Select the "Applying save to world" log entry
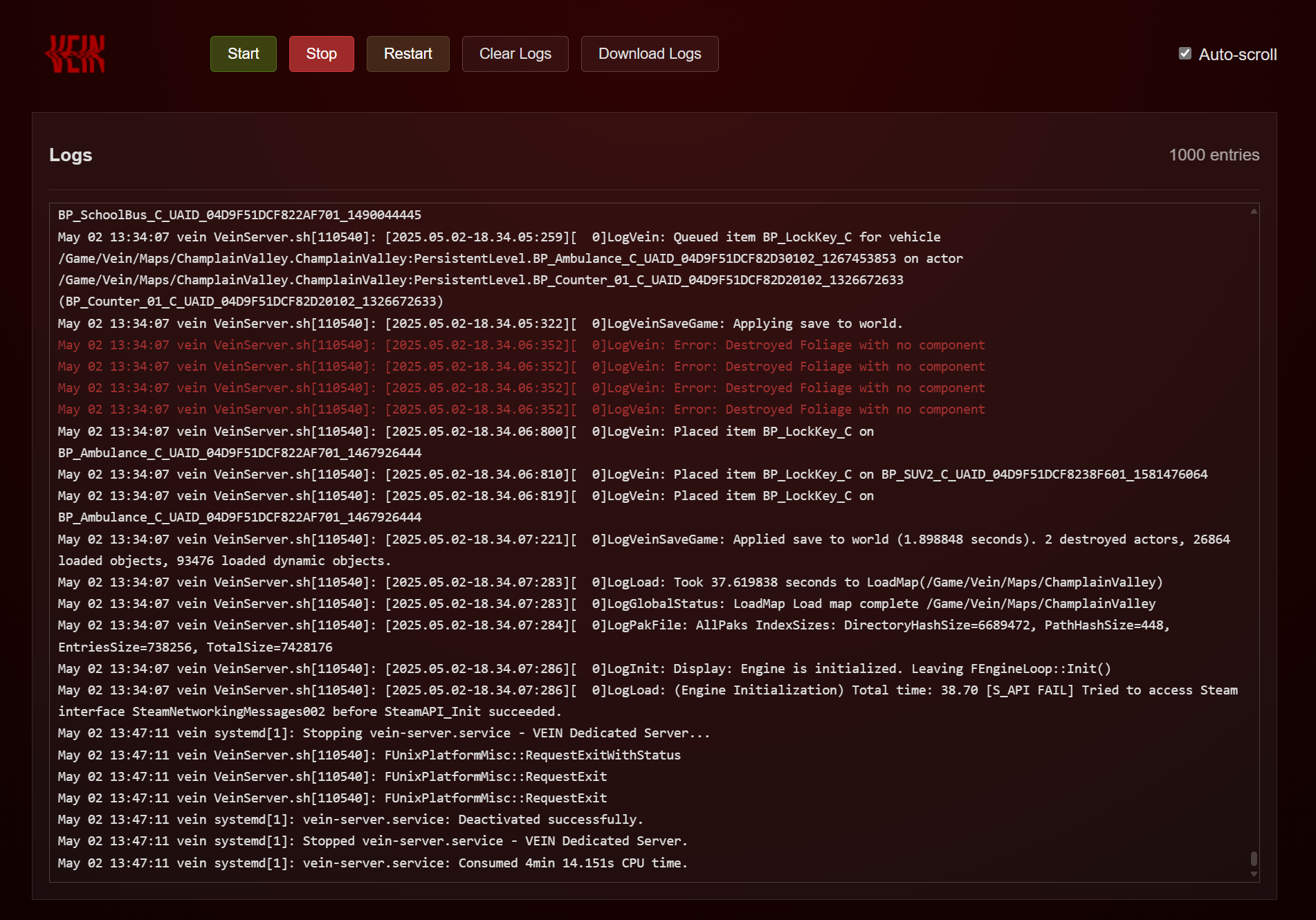Screen dimensions: 1316x920 click(480, 323)
